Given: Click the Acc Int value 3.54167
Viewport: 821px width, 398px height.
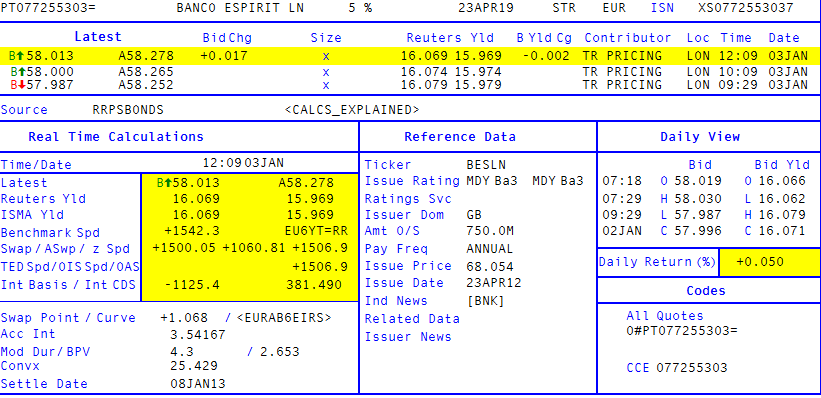Looking at the screenshot, I should pos(198,335).
